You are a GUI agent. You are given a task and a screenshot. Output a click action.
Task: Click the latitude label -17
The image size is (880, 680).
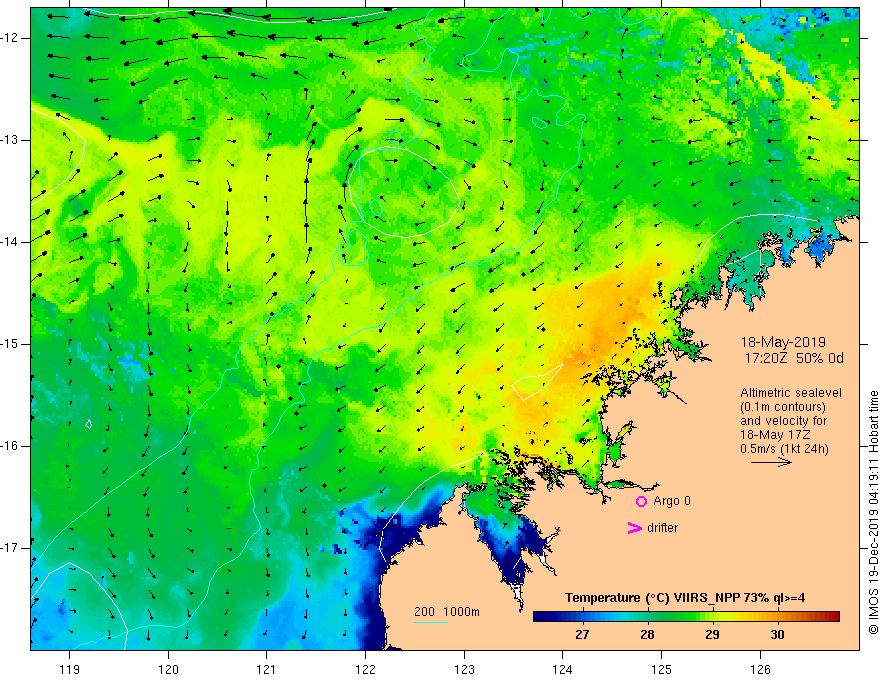pyautogui.click(x=10, y=548)
